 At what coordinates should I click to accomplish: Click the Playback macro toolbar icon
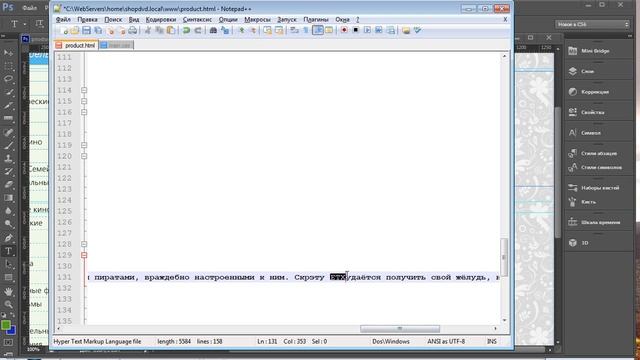click(x=367, y=30)
